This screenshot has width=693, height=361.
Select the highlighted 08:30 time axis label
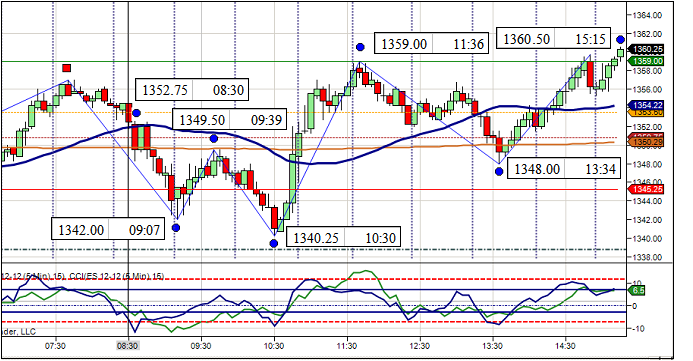pyautogui.click(x=127, y=346)
